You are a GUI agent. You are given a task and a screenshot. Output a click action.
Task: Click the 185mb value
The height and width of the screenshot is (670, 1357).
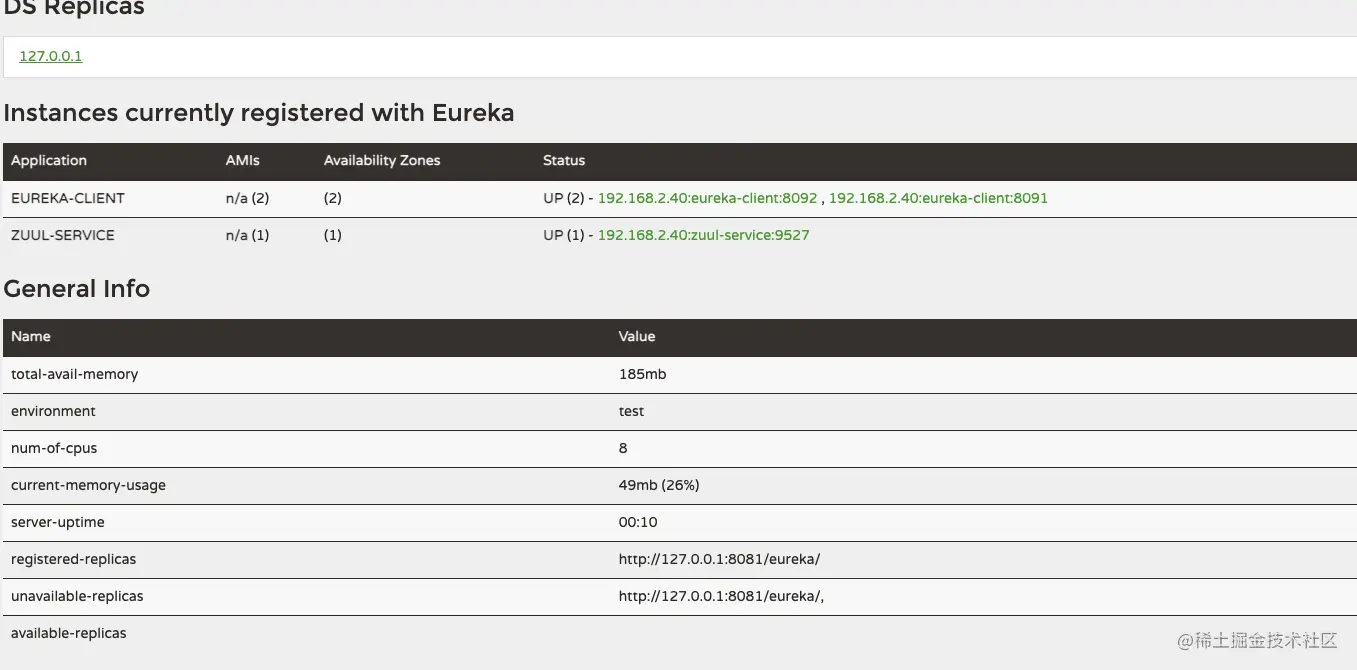pyautogui.click(x=643, y=374)
